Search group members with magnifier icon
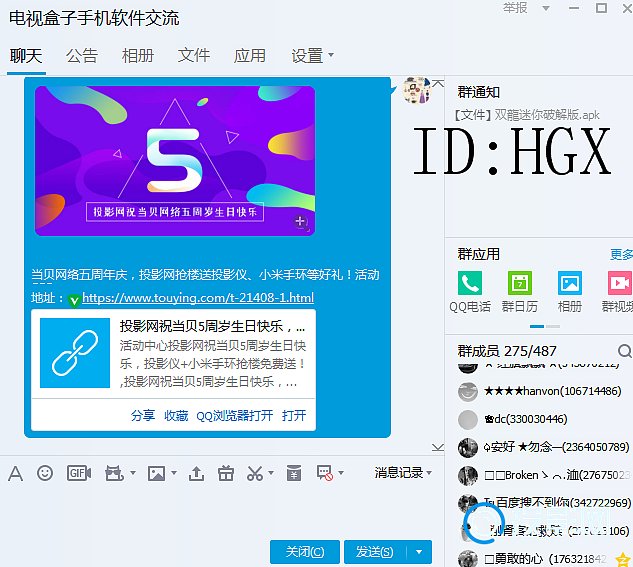 coord(624,351)
